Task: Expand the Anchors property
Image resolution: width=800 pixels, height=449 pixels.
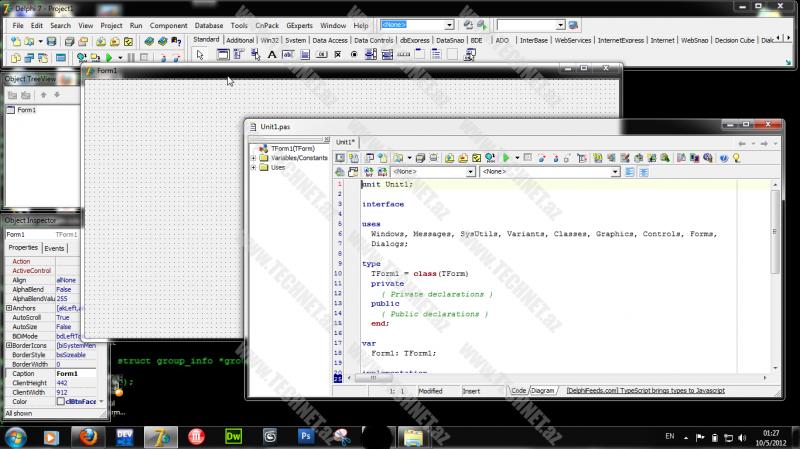Action: point(9,308)
